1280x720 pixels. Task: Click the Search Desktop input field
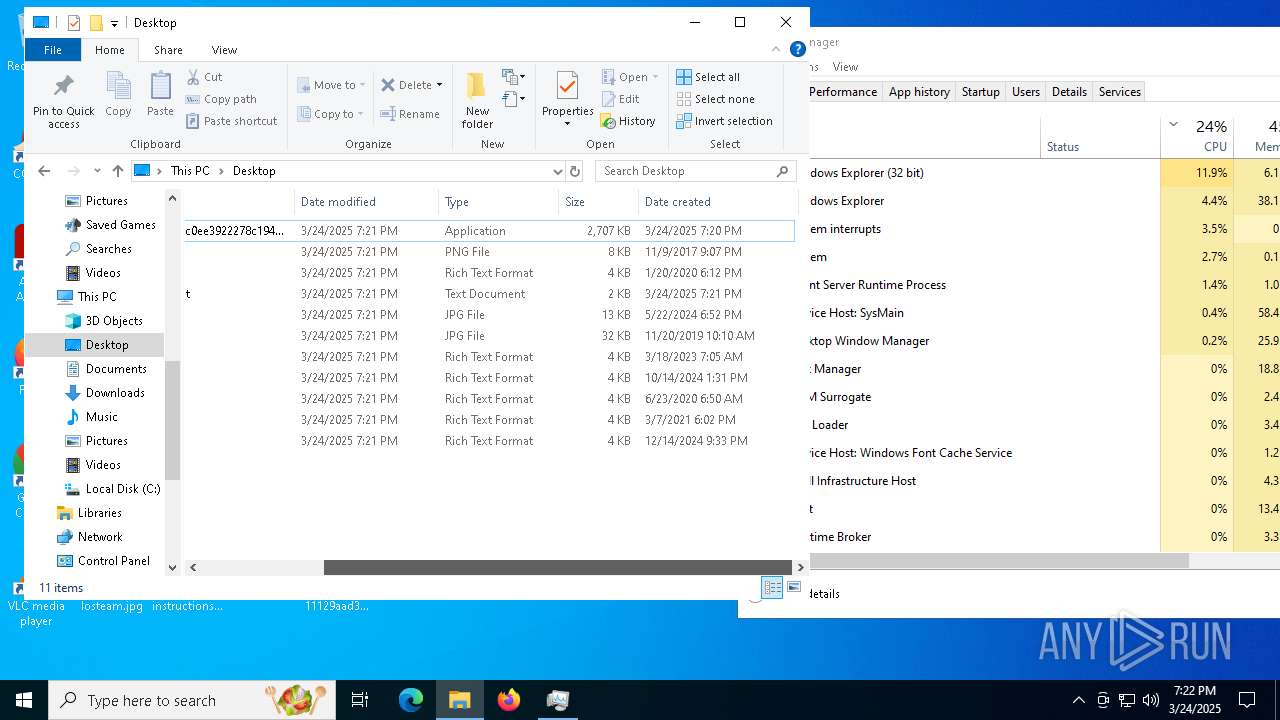(685, 171)
